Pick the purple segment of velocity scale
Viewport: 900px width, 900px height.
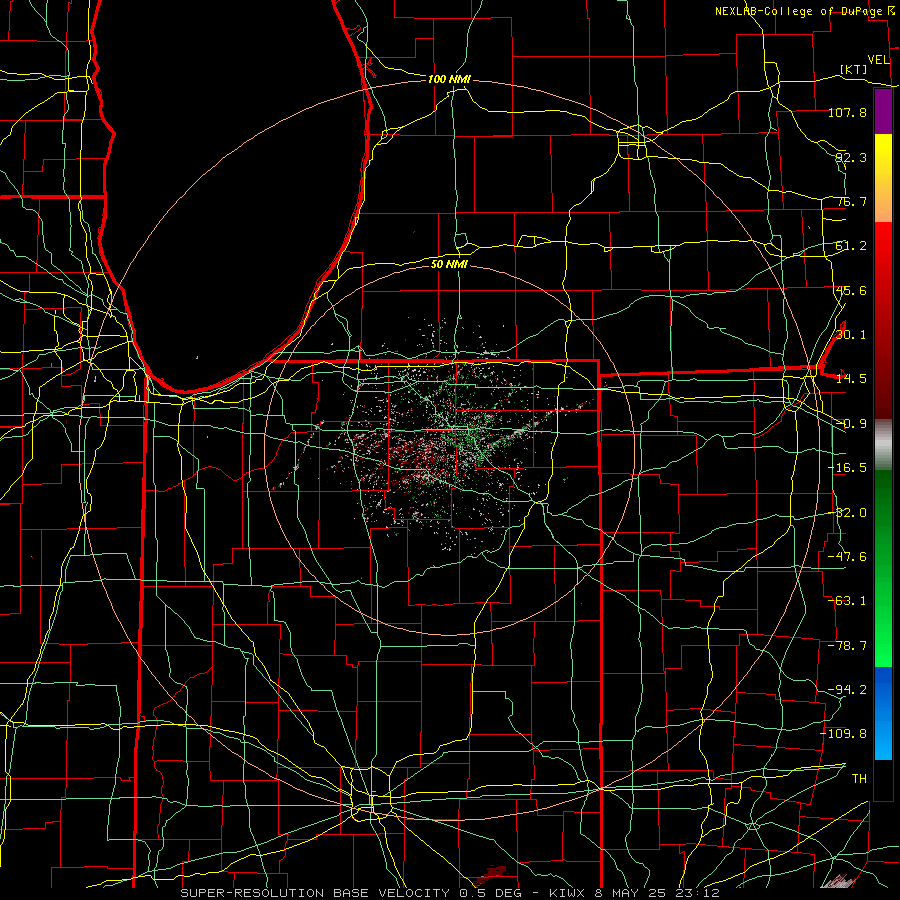pos(883,112)
